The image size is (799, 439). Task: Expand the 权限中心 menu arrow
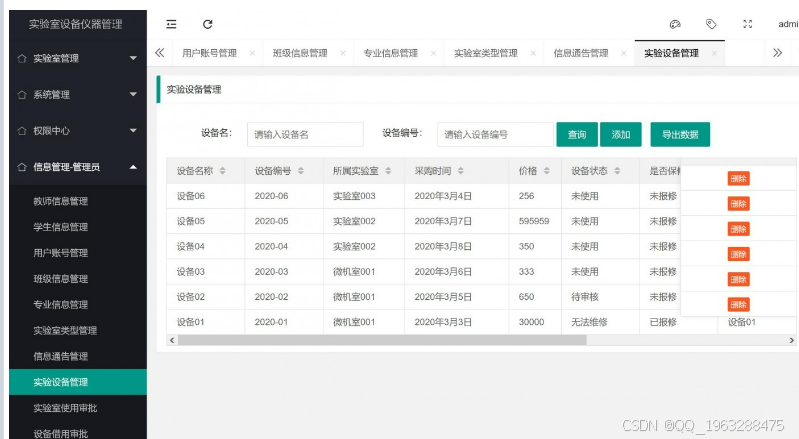click(133, 130)
